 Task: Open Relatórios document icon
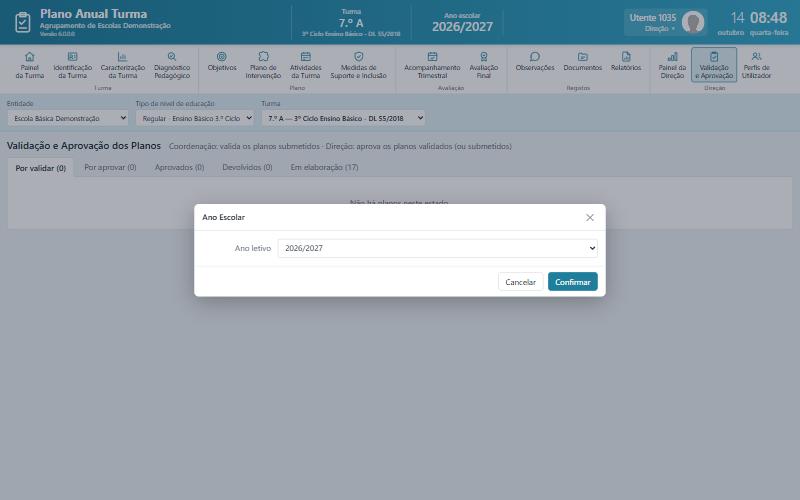[x=626, y=57]
